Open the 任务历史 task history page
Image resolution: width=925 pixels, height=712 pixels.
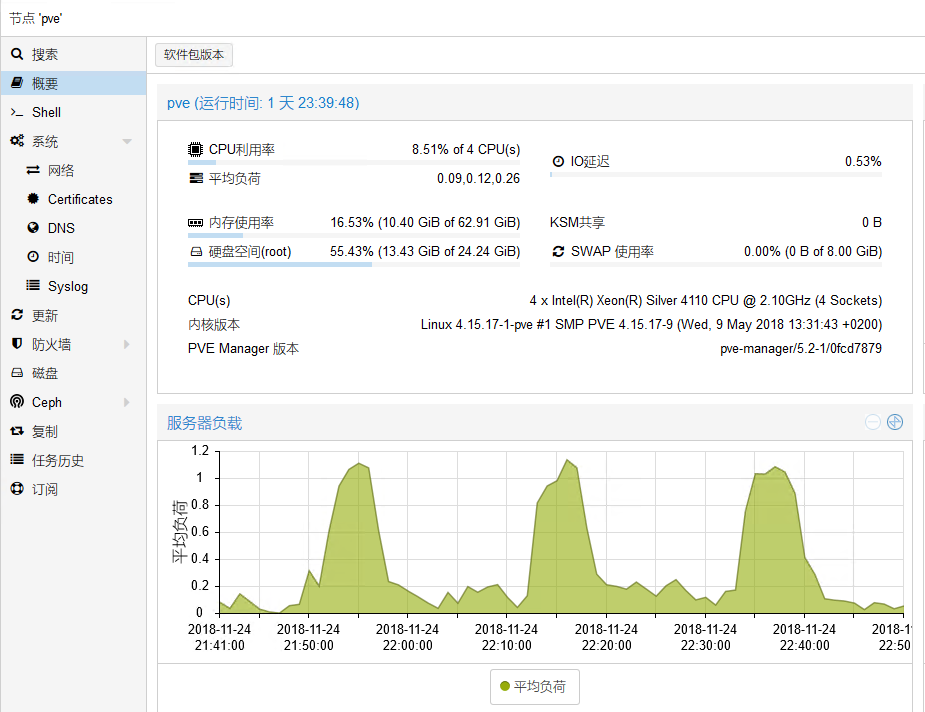(58, 460)
